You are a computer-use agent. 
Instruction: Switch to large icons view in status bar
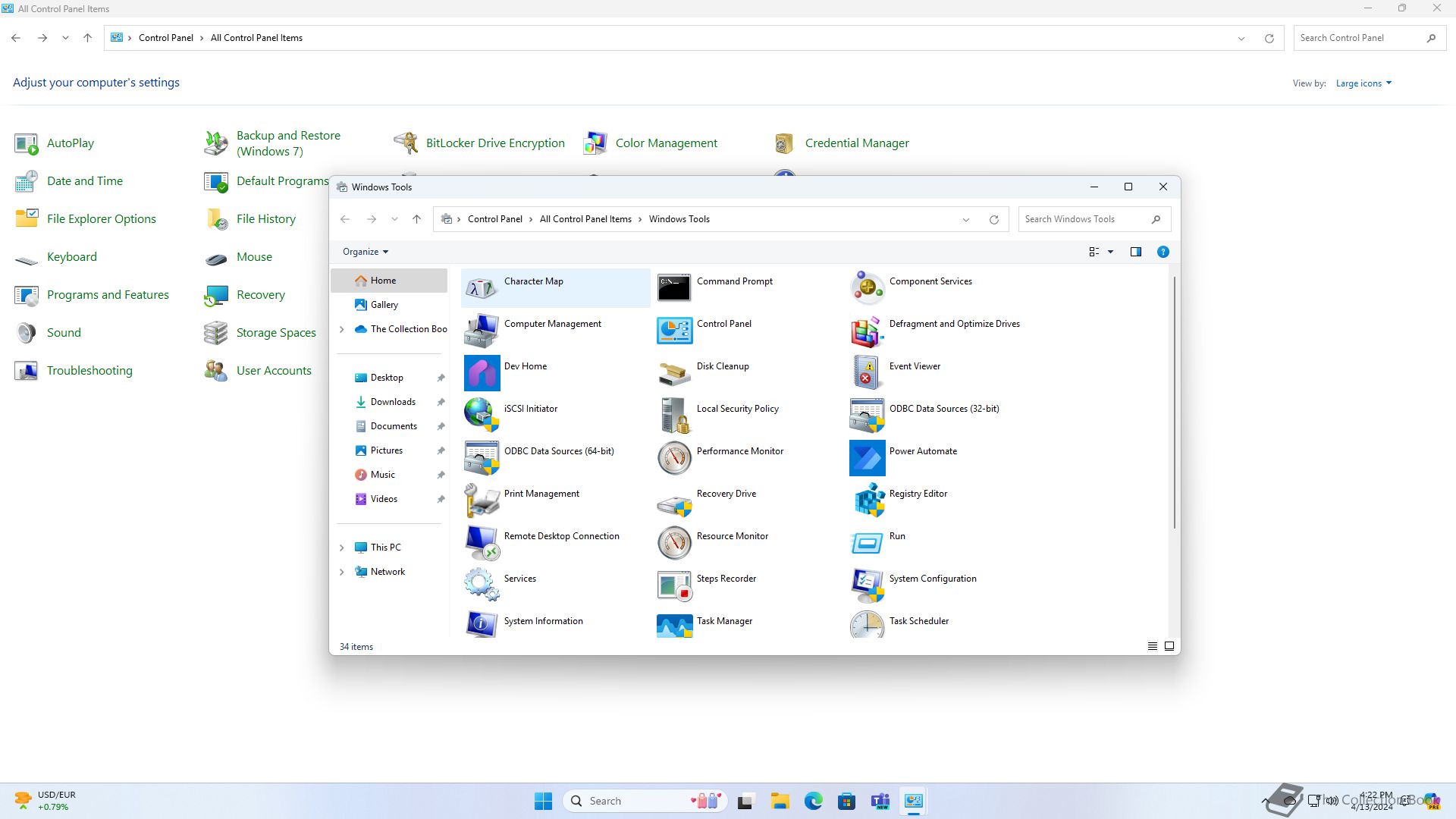point(1169,646)
